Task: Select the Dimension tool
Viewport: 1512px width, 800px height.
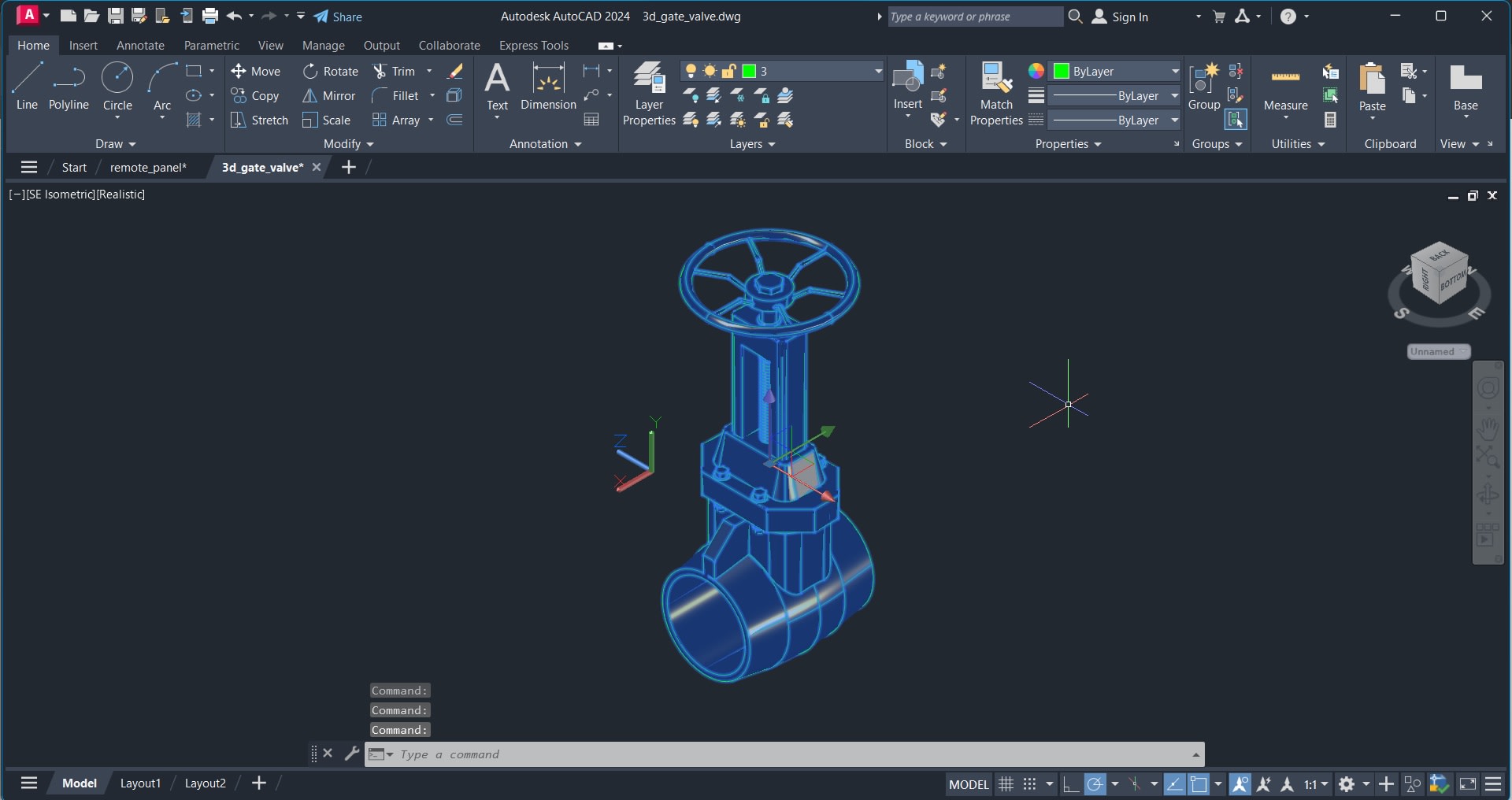Action: tap(547, 88)
